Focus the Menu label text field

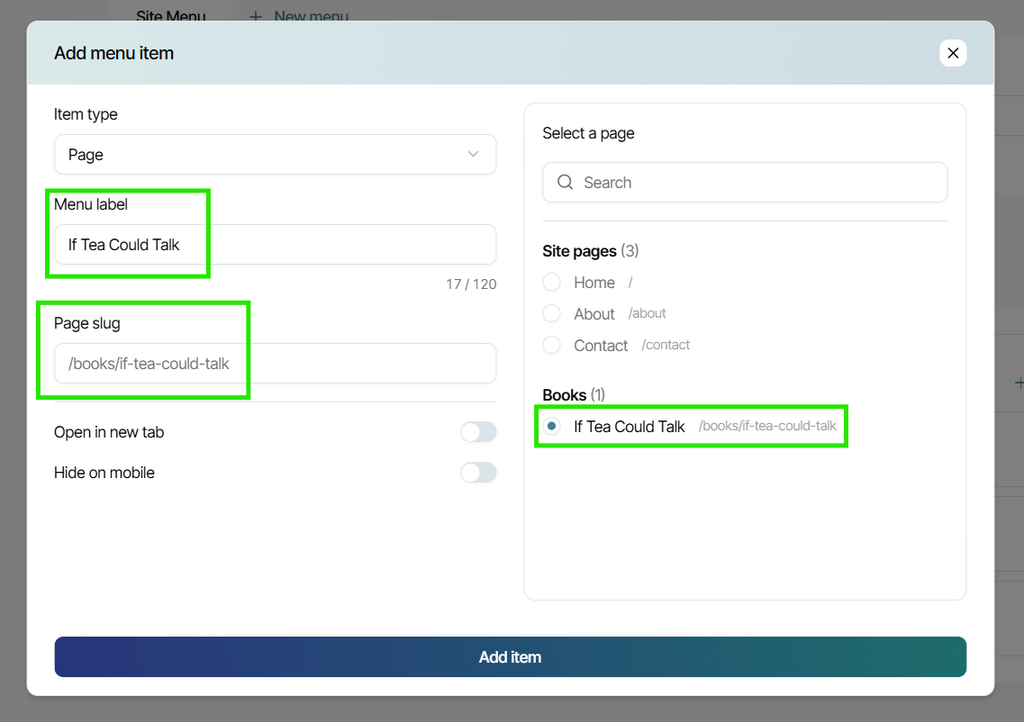coord(275,244)
